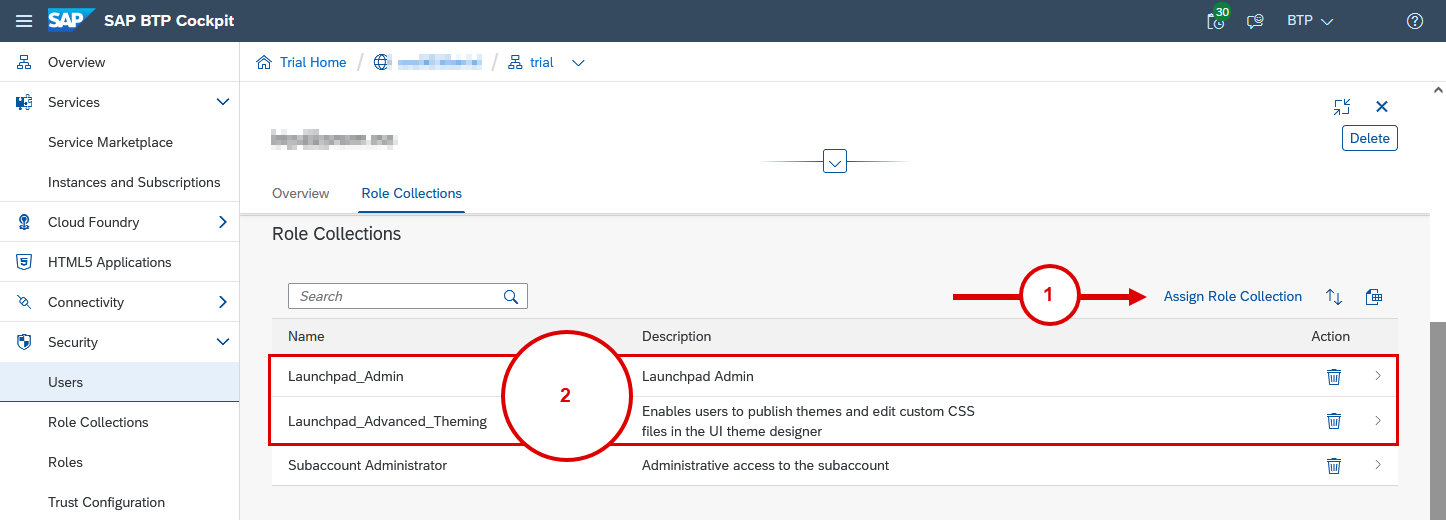The height and width of the screenshot is (520, 1446).
Task: Click the Description column header
Action: point(676,336)
